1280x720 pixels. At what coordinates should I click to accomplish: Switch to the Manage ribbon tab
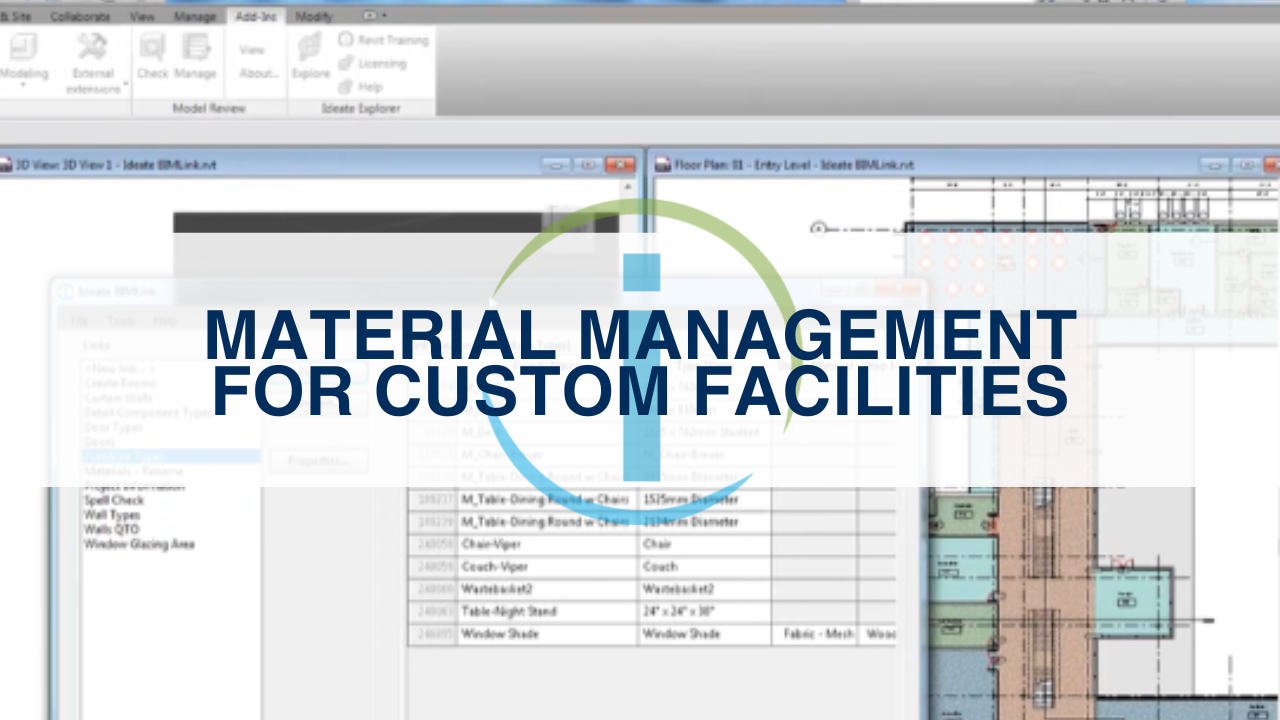194,16
